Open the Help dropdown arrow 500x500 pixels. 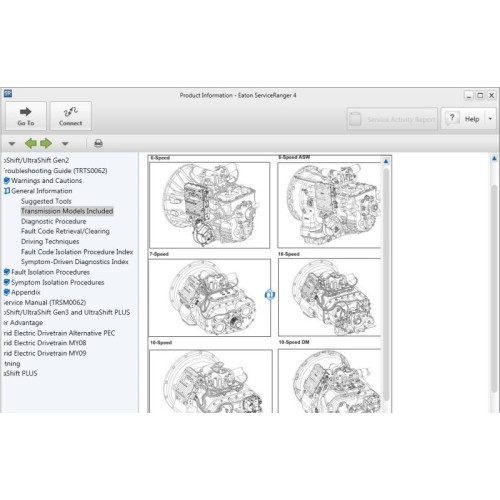pos(490,118)
